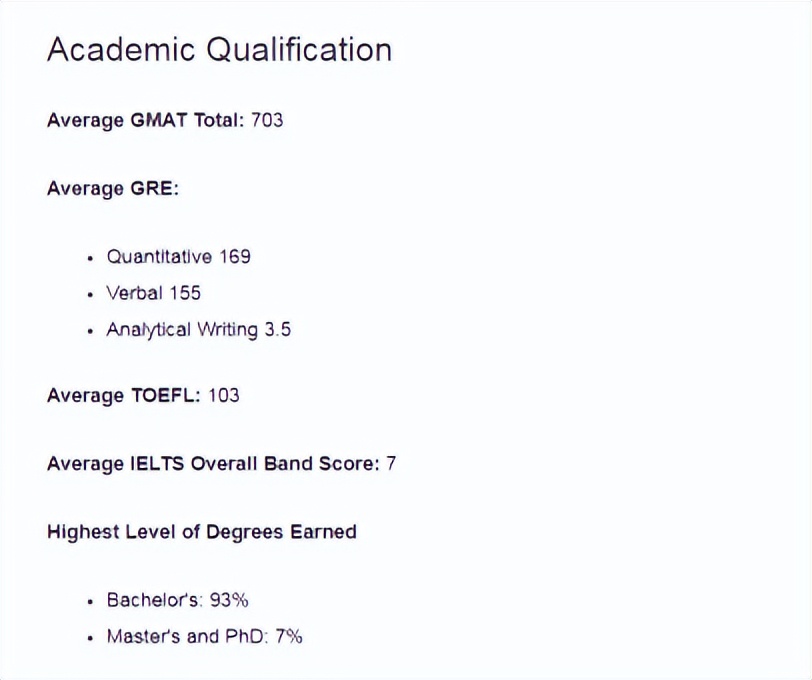The width and height of the screenshot is (812, 680).
Task: Click the "Bachelor's" text in degrees list
Action: tap(154, 600)
